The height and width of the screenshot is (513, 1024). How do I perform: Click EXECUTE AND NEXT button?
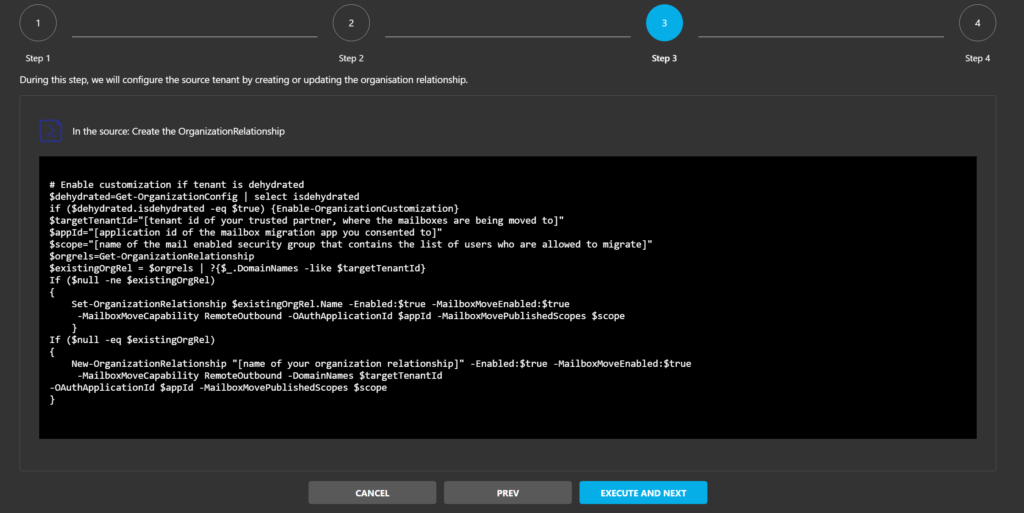point(643,493)
